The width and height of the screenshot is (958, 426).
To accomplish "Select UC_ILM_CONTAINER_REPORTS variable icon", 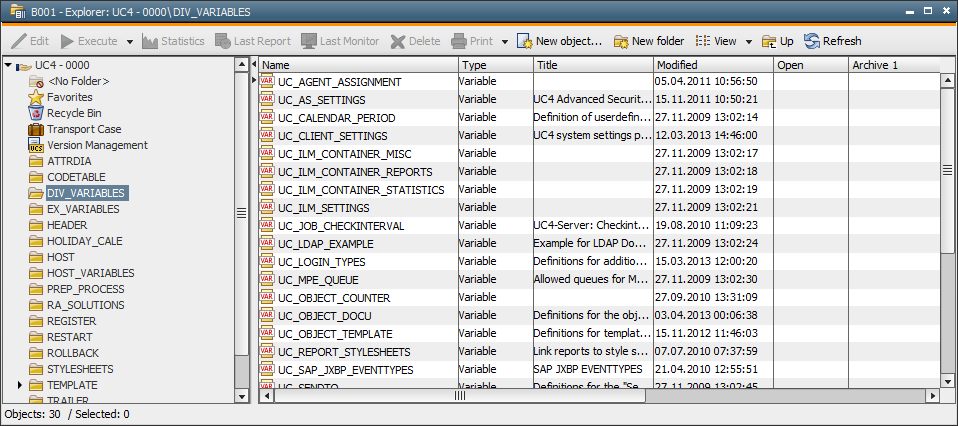I will [x=267, y=171].
